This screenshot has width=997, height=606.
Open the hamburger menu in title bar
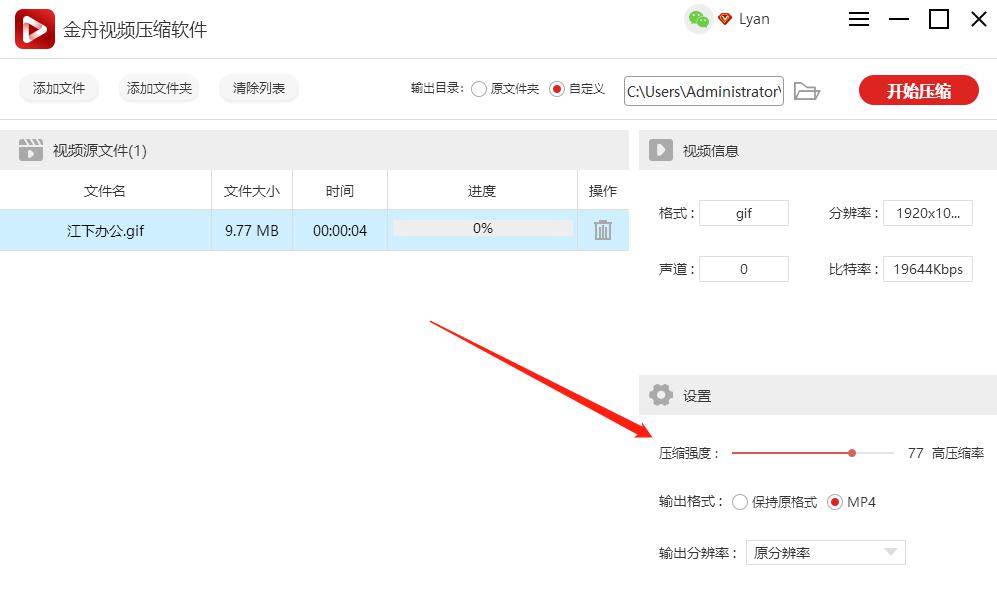coord(858,18)
